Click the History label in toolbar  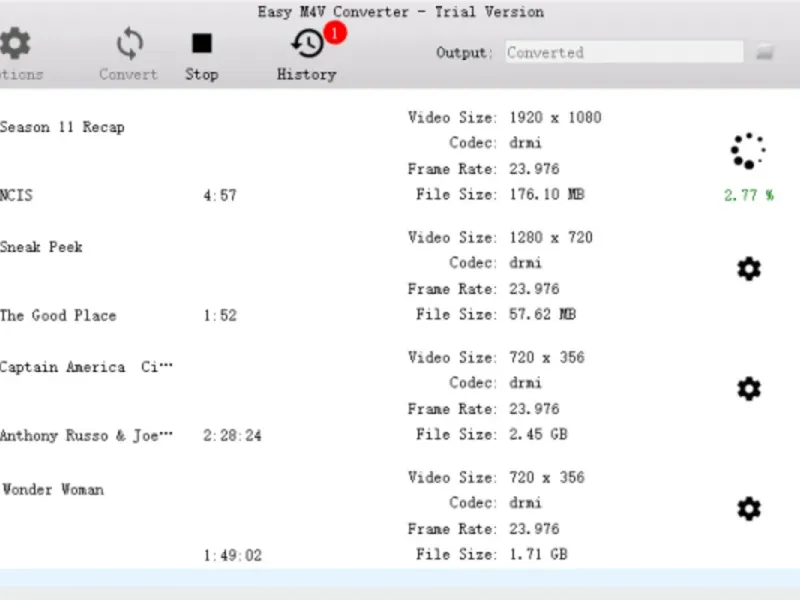[307, 74]
